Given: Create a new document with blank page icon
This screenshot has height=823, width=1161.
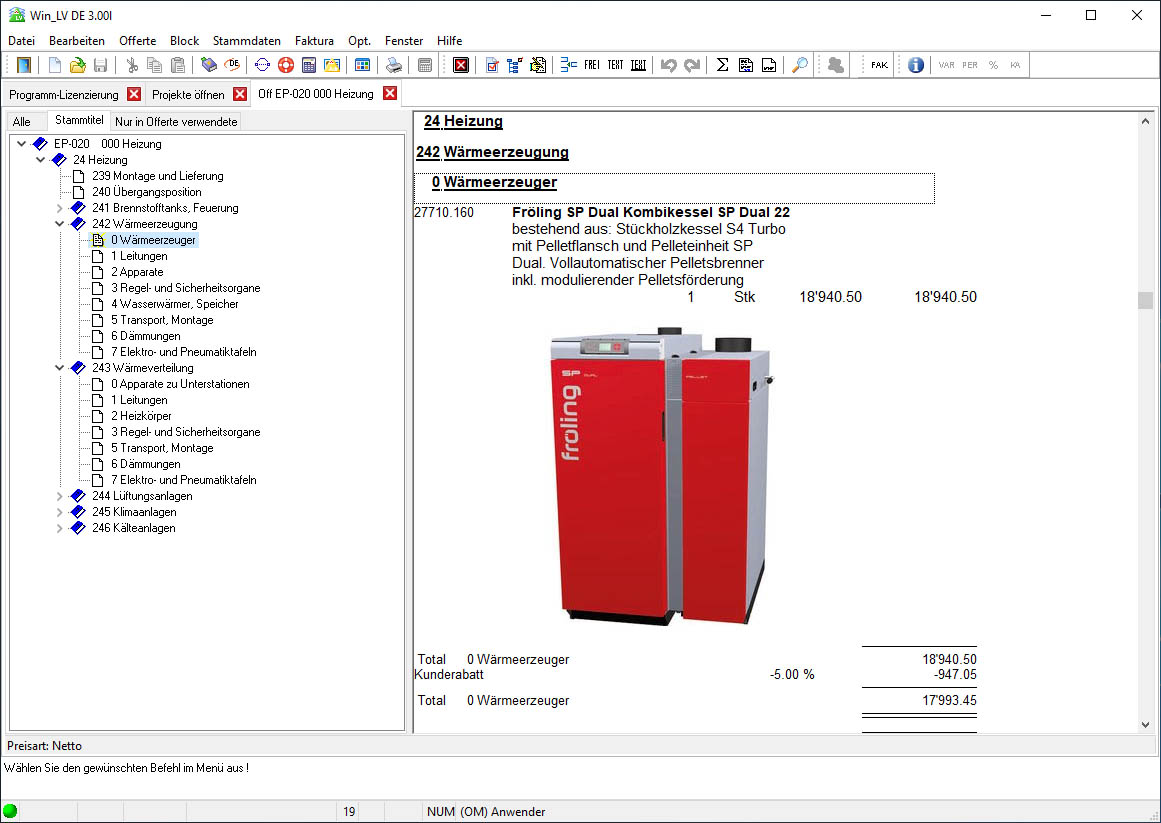Looking at the screenshot, I should 55,65.
